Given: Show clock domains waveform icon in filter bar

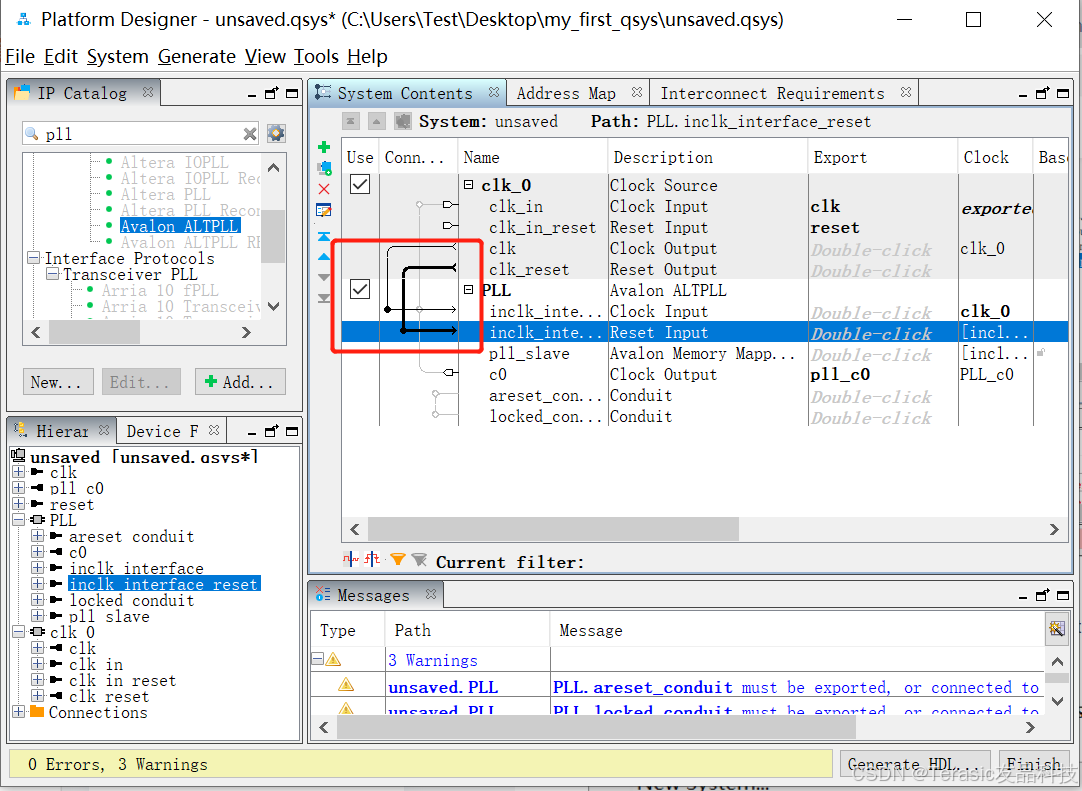Looking at the screenshot, I should pos(351,559).
